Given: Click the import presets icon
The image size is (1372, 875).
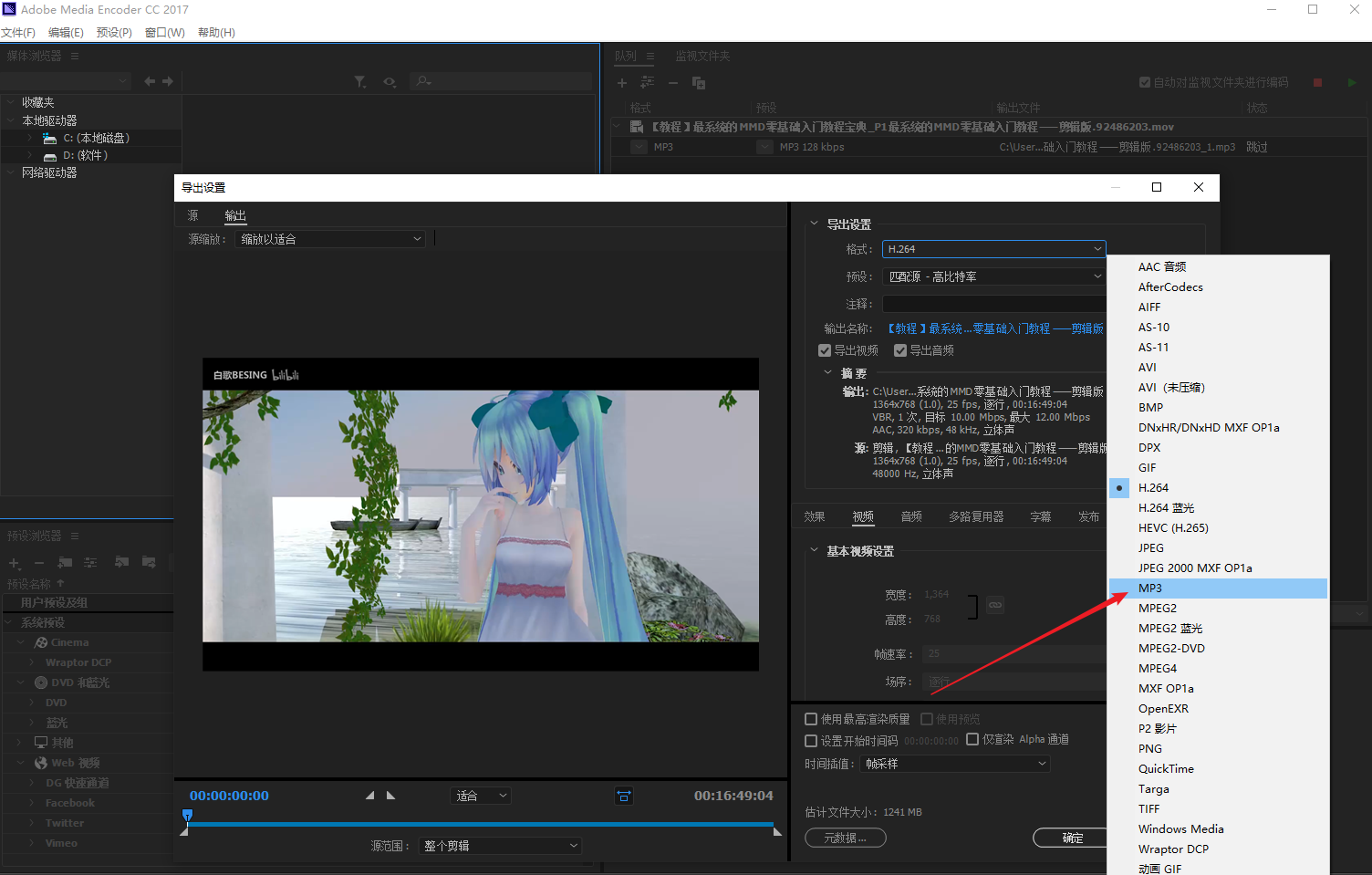Looking at the screenshot, I should pos(121,562).
